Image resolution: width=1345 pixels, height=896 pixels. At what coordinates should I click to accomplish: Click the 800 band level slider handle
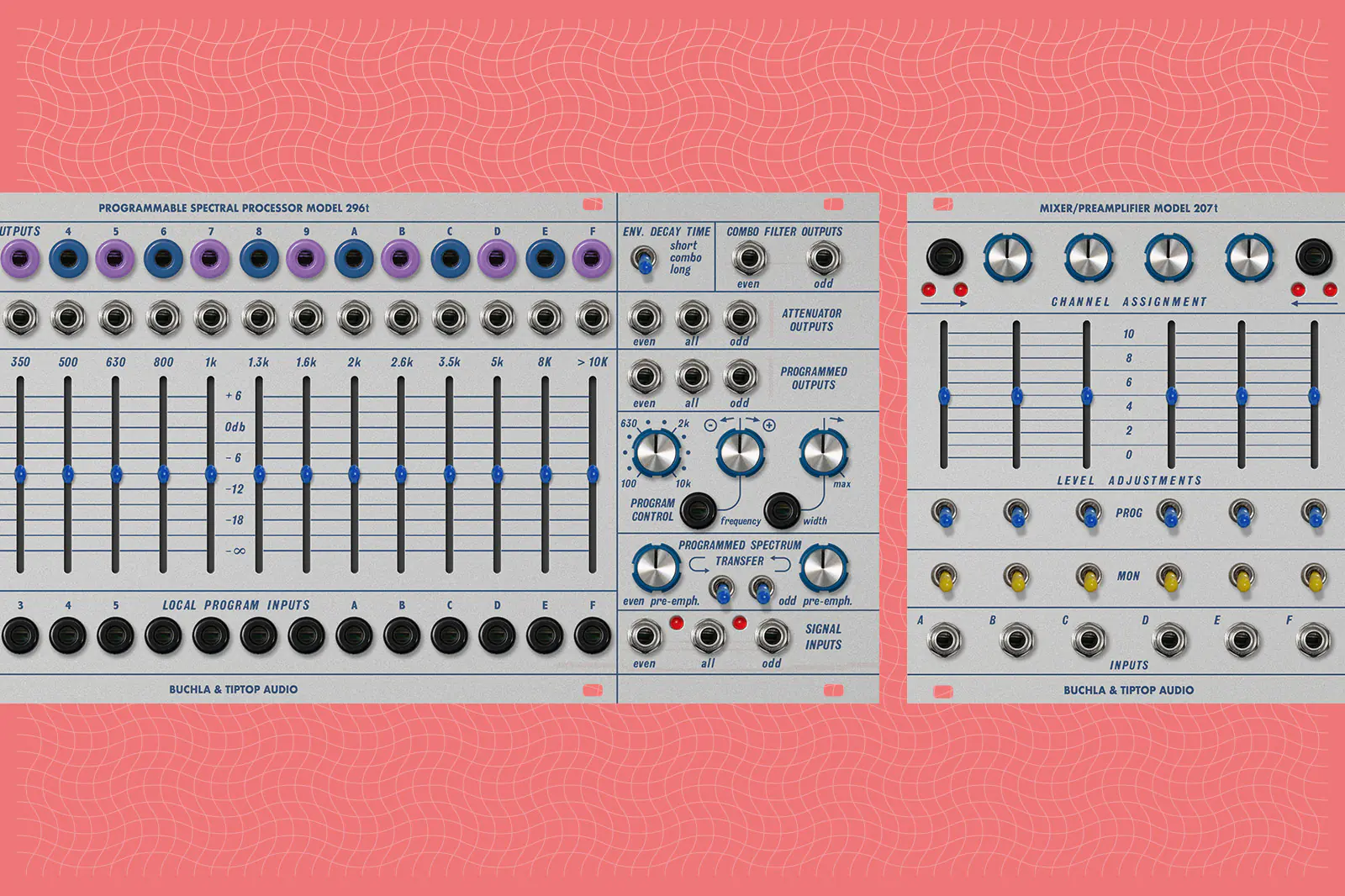click(163, 475)
